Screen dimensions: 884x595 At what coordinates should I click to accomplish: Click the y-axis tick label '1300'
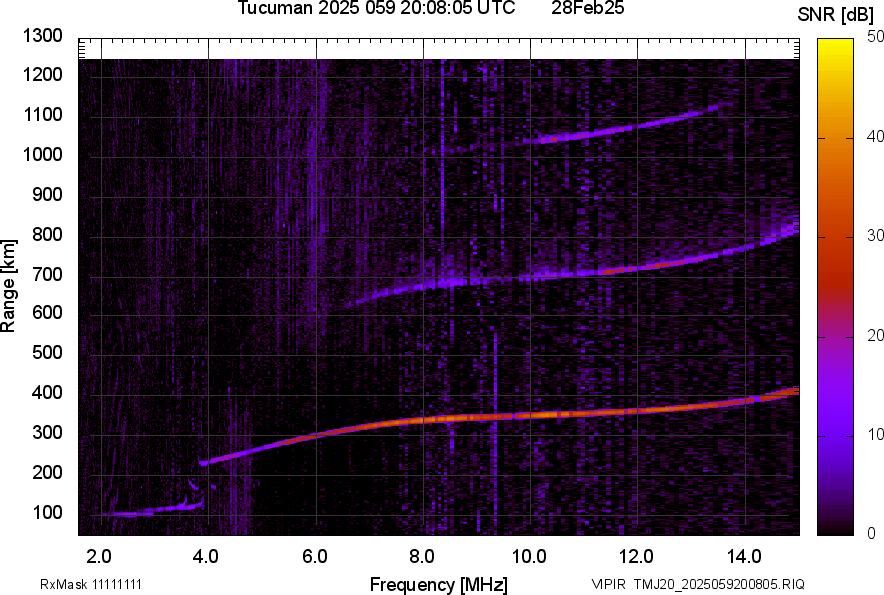[42, 36]
